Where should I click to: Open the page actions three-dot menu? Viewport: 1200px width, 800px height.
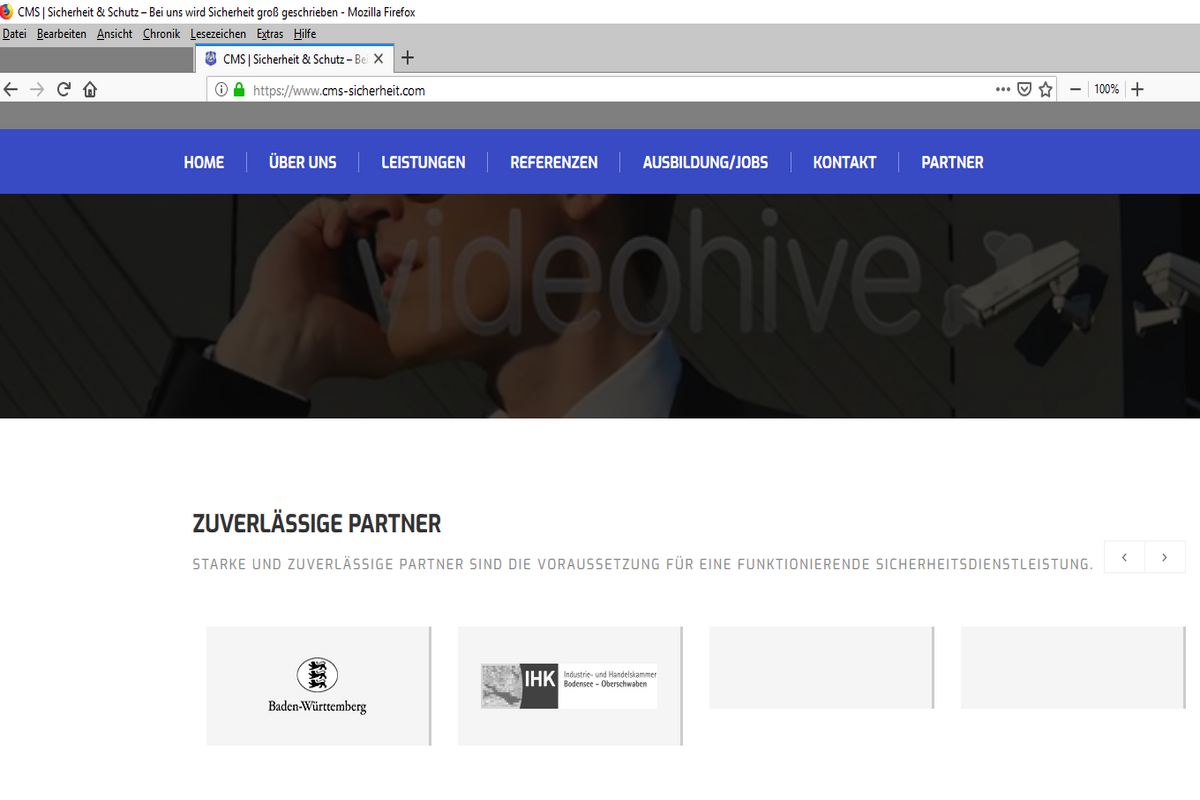pyautogui.click(x=1003, y=89)
